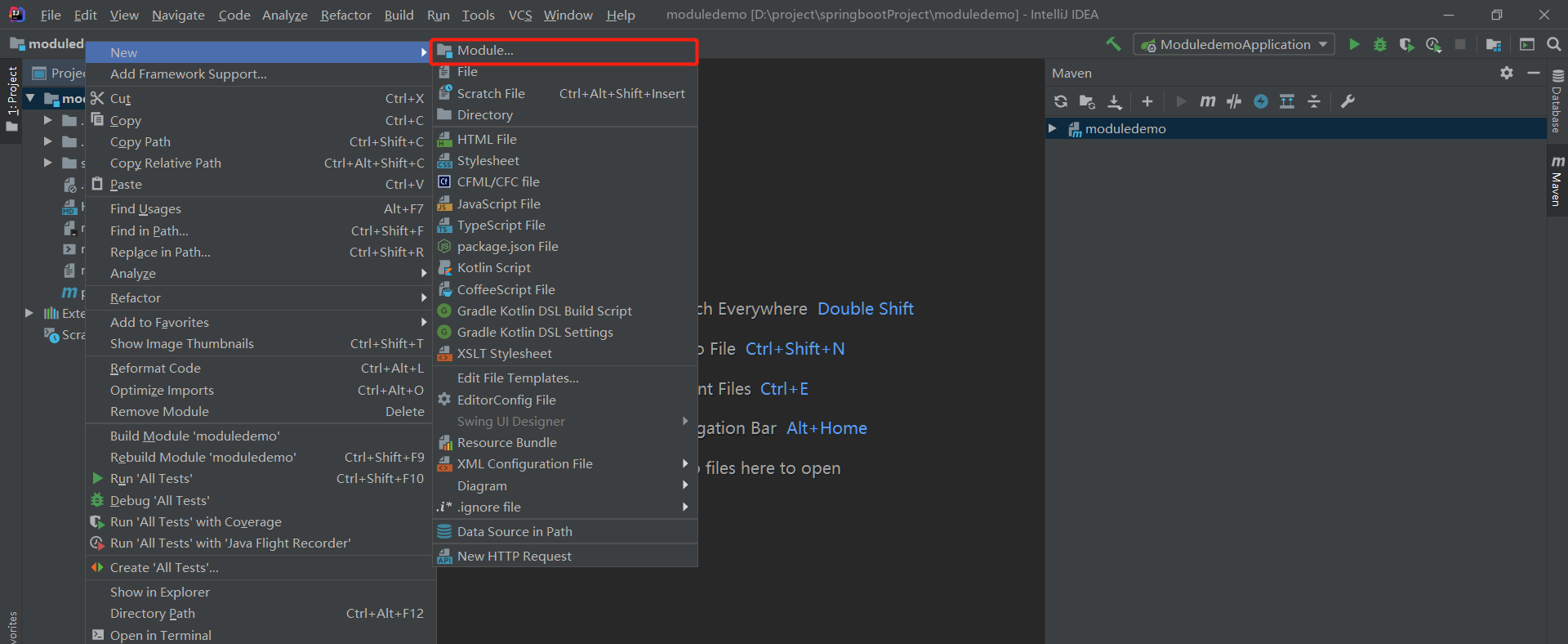Toggle the Maven side tool window tab
The height and width of the screenshot is (644, 1568).
click(x=1557, y=181)
